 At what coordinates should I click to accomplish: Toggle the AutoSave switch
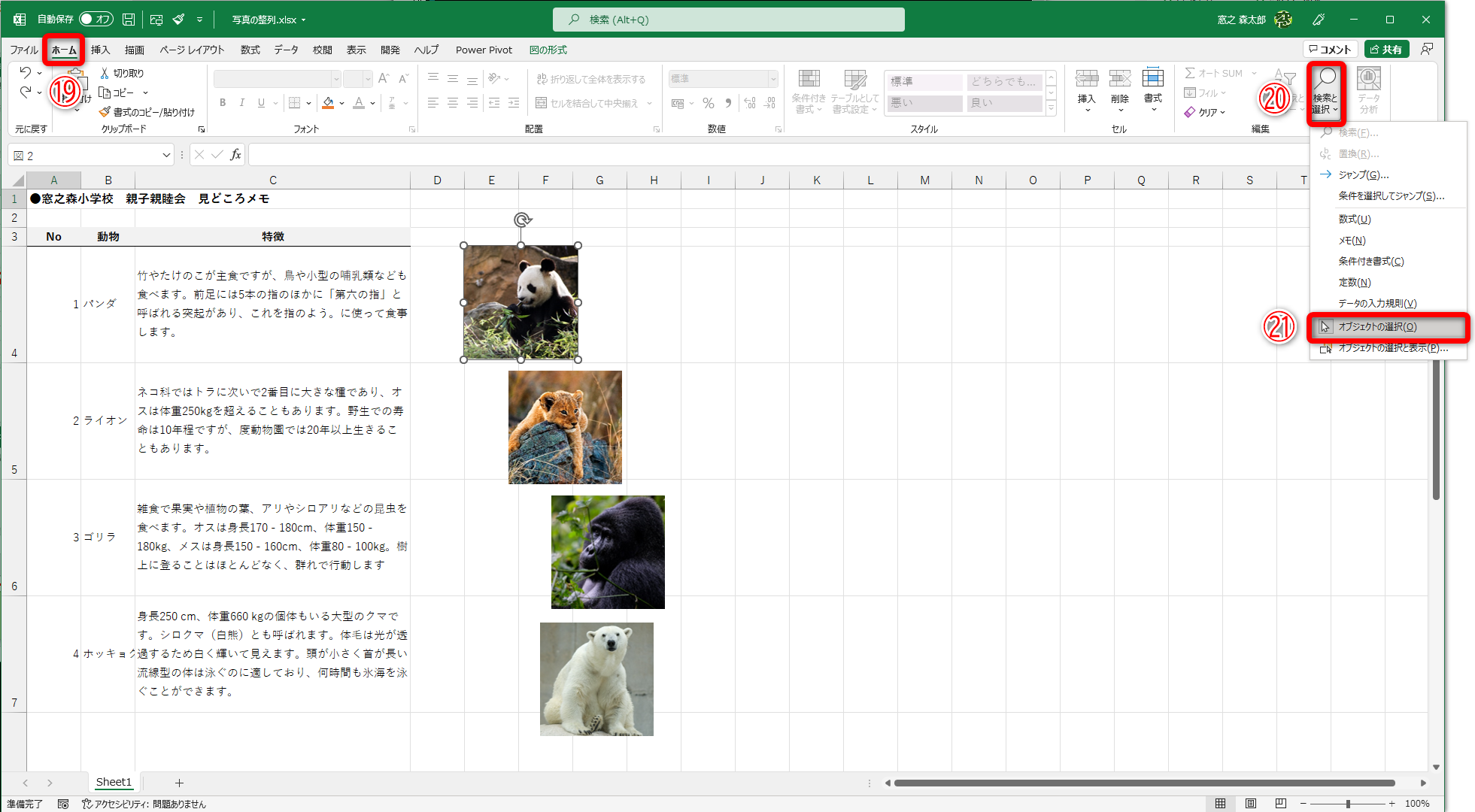coord(96,20)
